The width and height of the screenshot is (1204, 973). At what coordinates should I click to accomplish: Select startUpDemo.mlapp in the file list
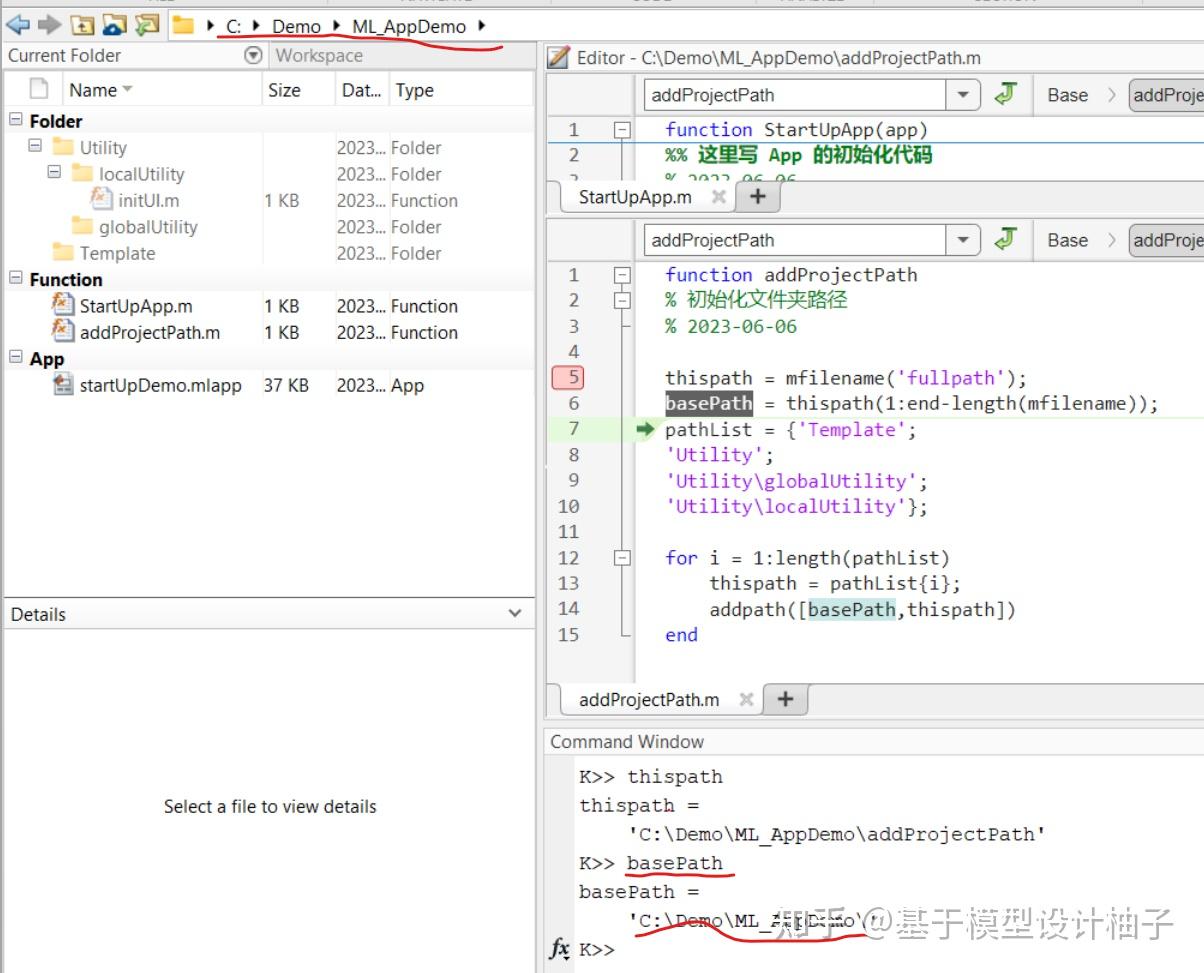(160, 385)
